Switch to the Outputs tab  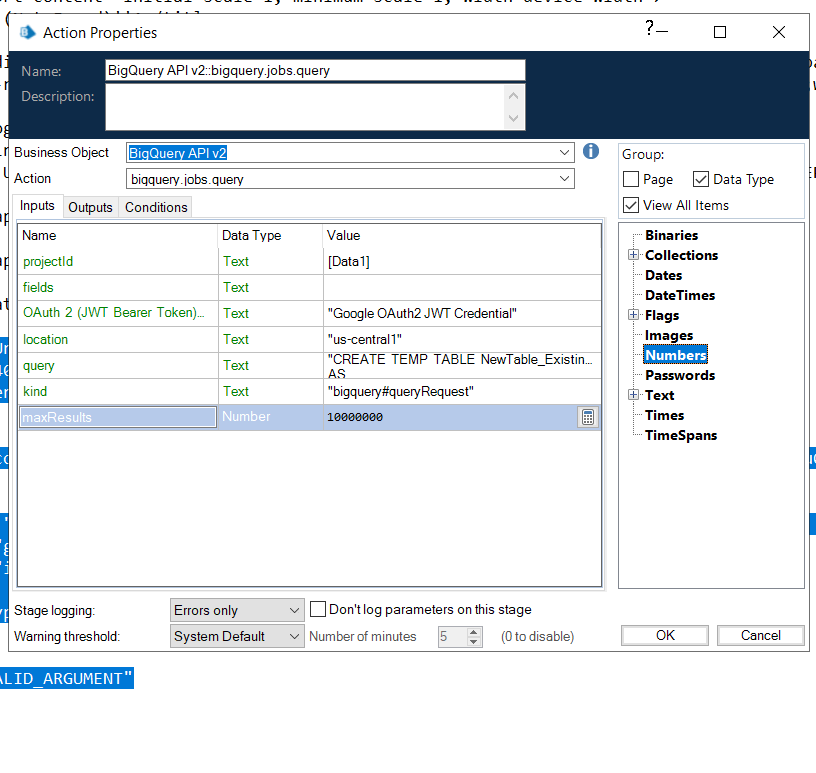tap(90, 207)
